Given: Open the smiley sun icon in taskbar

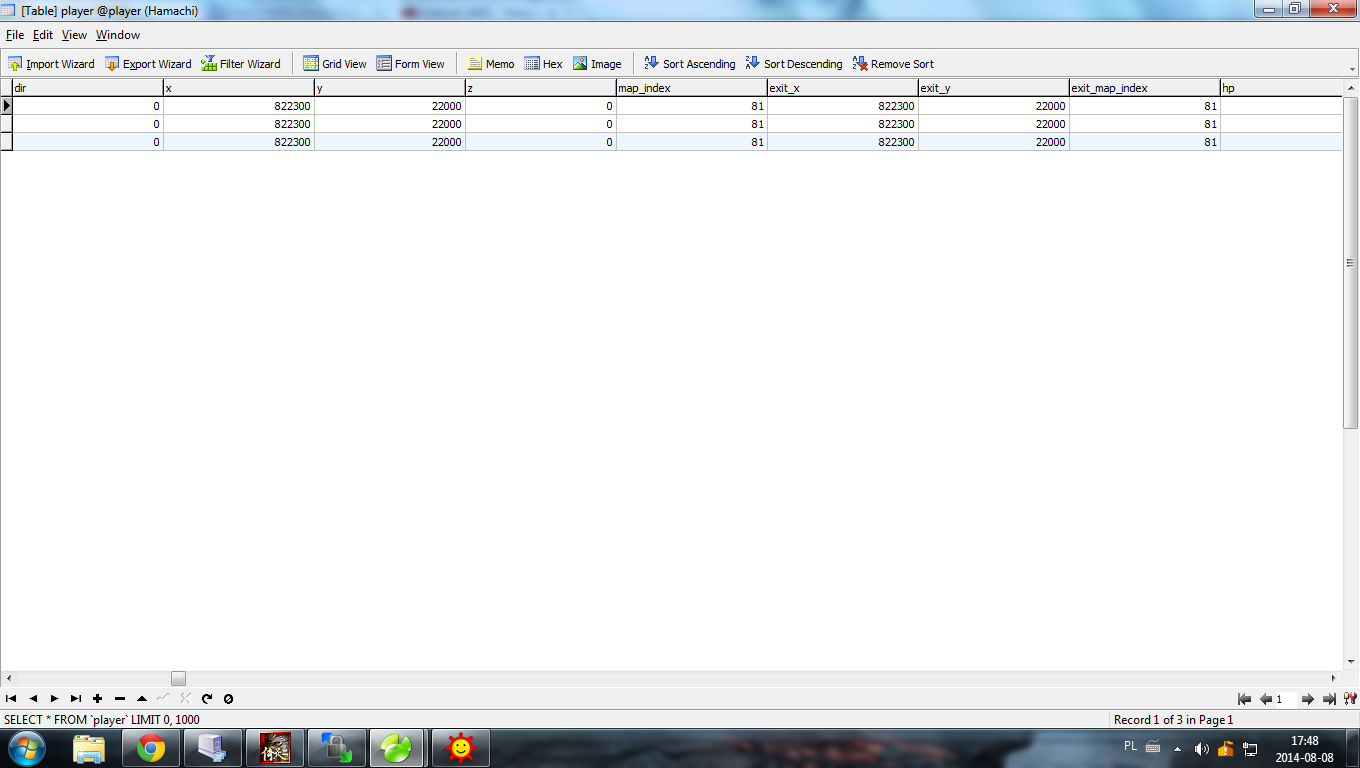Looking at the screenshot, I should (x=460, y=748).
